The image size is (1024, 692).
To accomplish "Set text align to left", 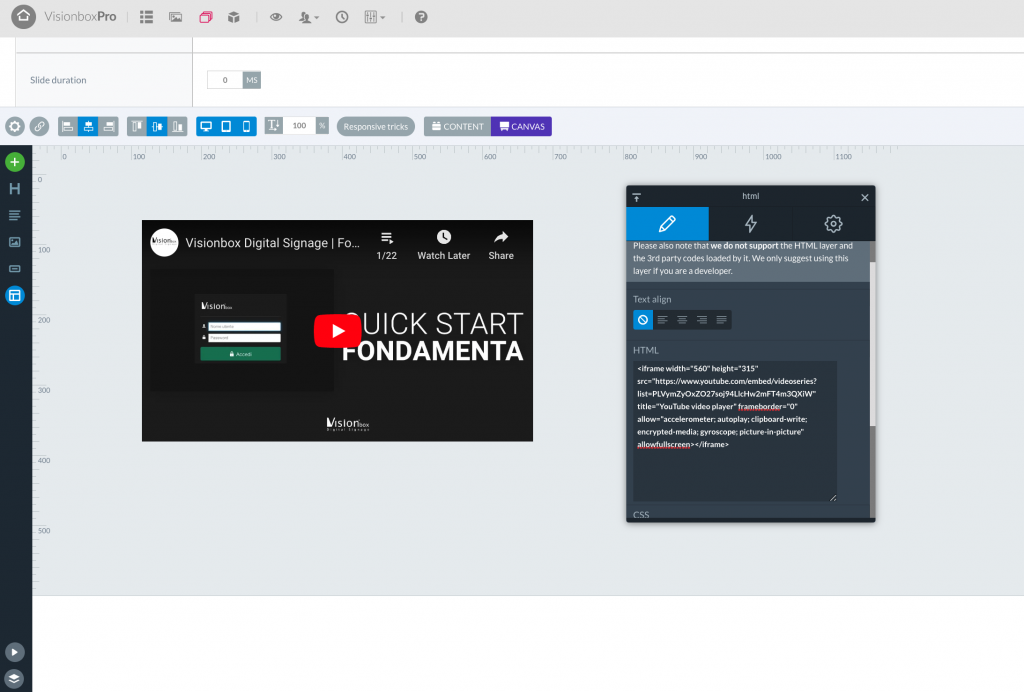I will pyautogui.click(x=663, y=320).
